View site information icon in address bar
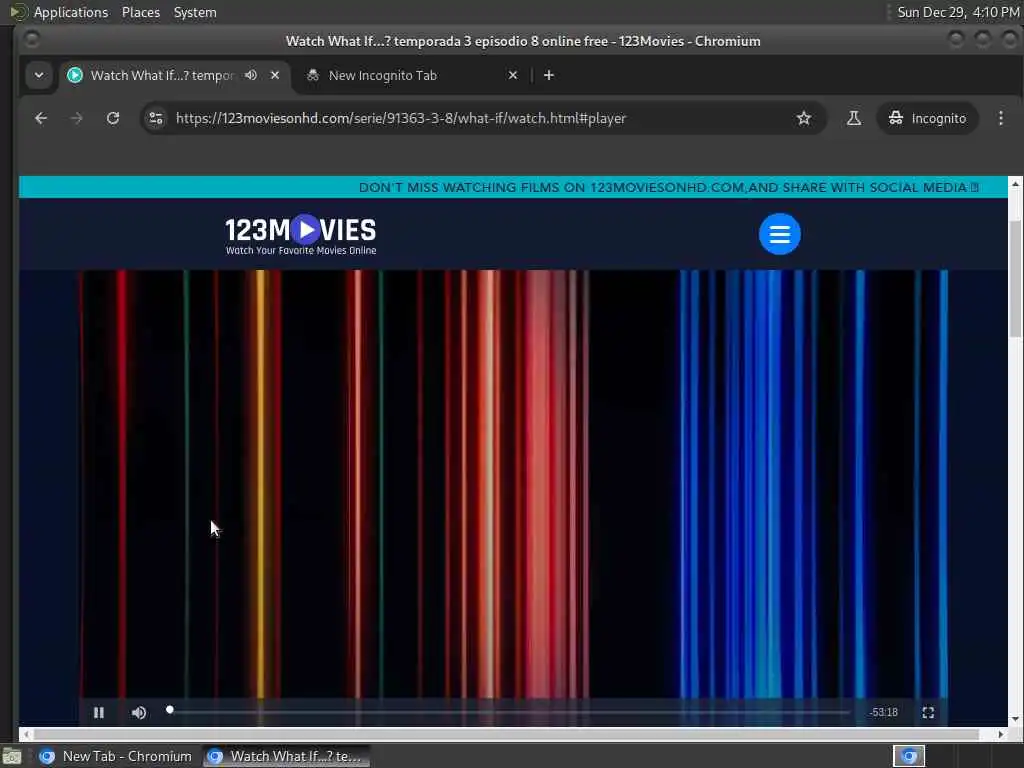 [x=156, y=118]
